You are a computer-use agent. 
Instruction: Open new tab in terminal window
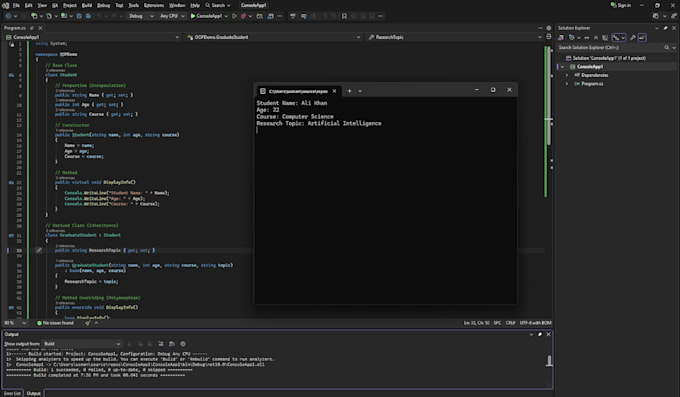[x=350, y=91]
